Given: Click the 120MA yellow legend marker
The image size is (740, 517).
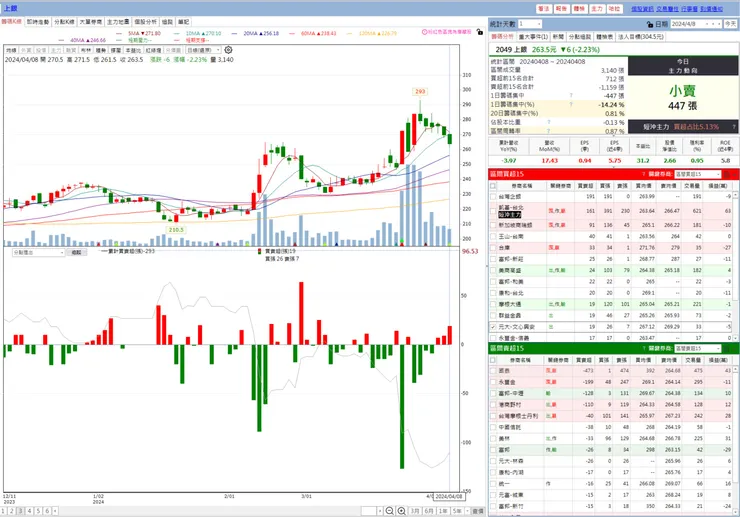Looking at the screenshot, I should (x=349, y=34).
